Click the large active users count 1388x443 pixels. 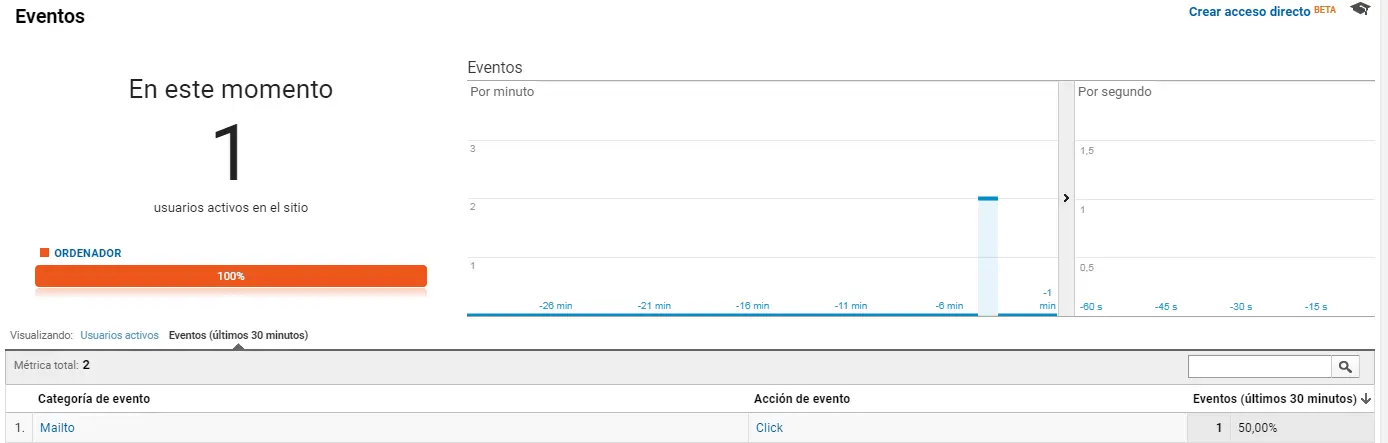[231, 152]
